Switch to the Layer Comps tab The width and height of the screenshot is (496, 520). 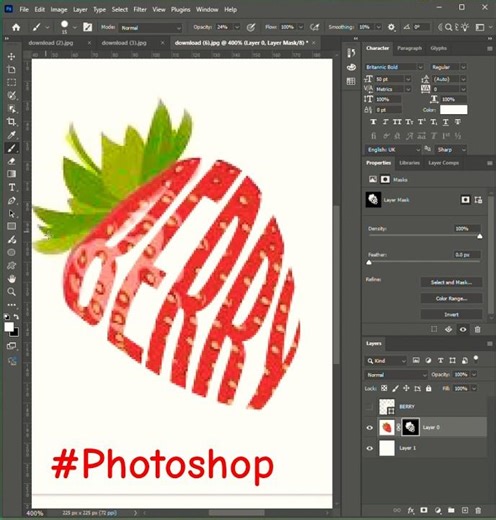point(443,163)
